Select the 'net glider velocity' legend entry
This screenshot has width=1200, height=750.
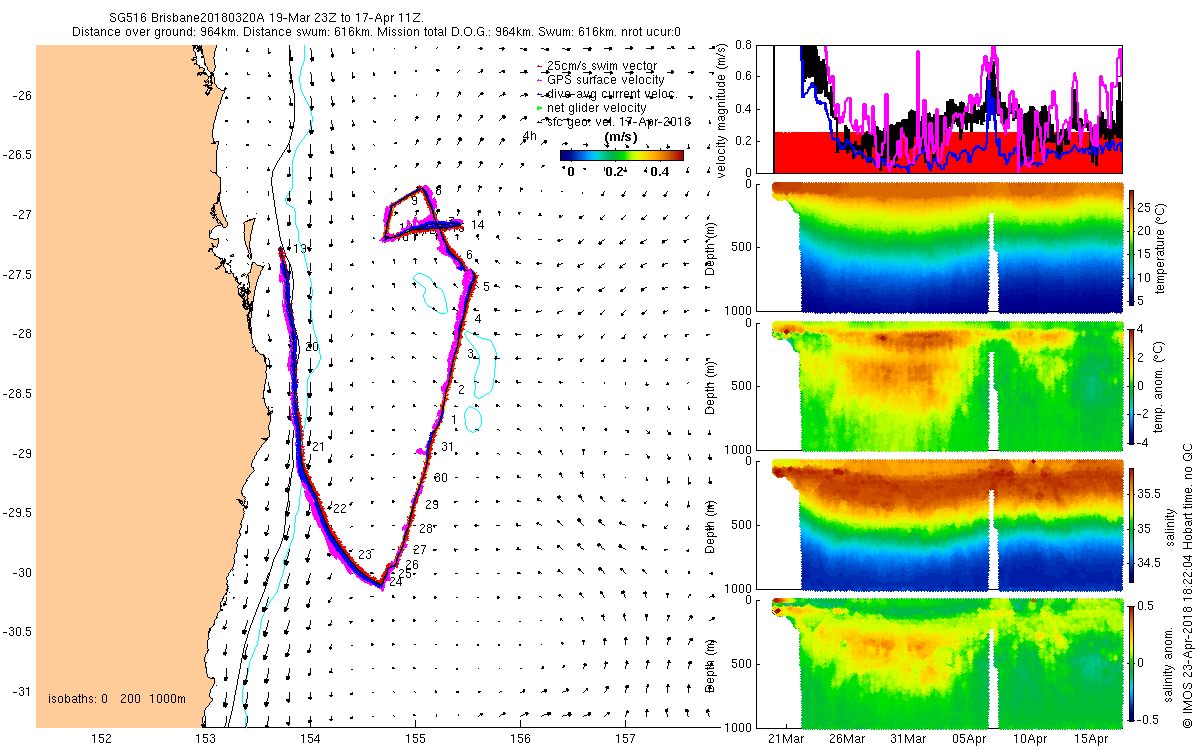click(594, 107)
